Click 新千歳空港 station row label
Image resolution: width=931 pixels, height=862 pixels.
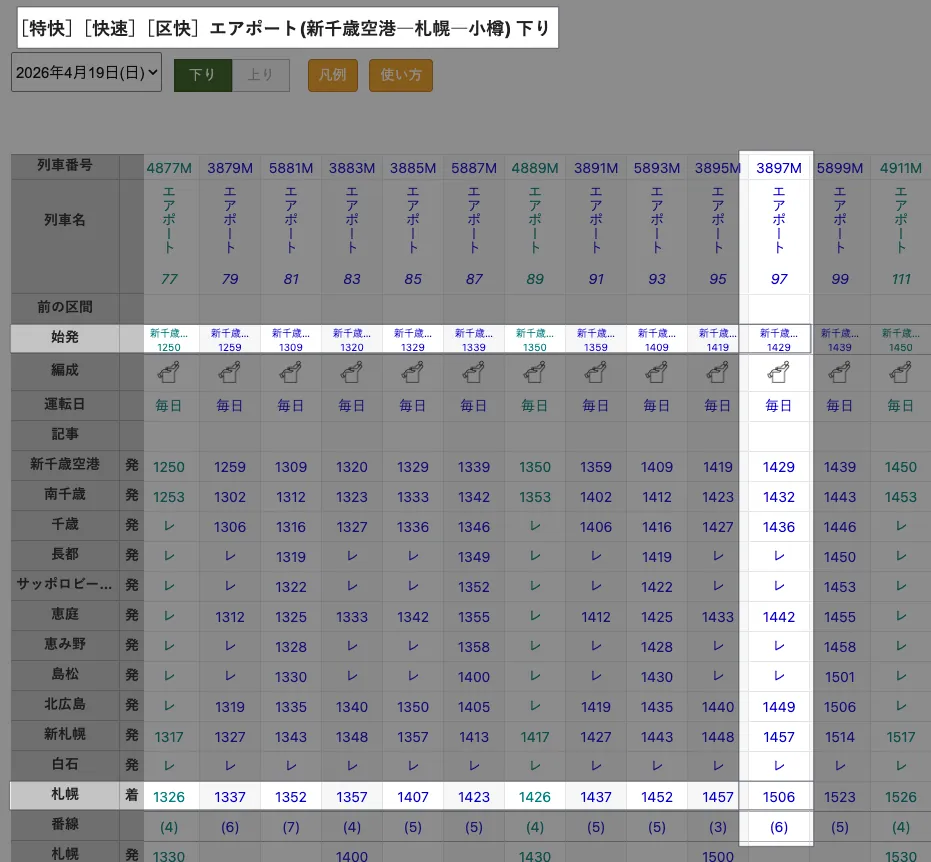[x=65, y=465]
